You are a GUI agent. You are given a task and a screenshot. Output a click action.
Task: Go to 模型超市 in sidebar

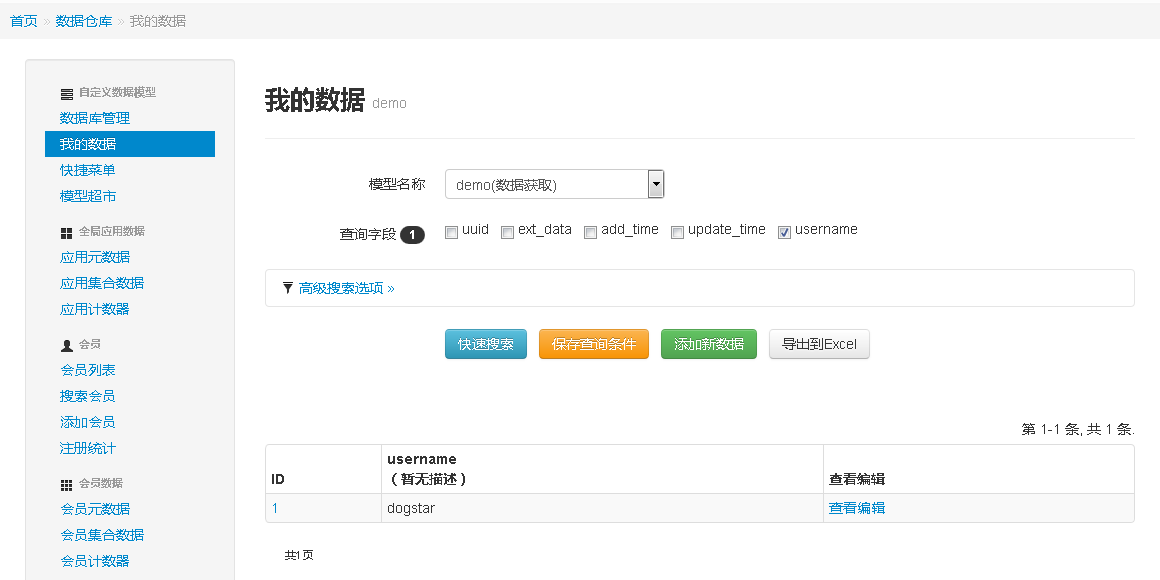click(x=87, y=196)
